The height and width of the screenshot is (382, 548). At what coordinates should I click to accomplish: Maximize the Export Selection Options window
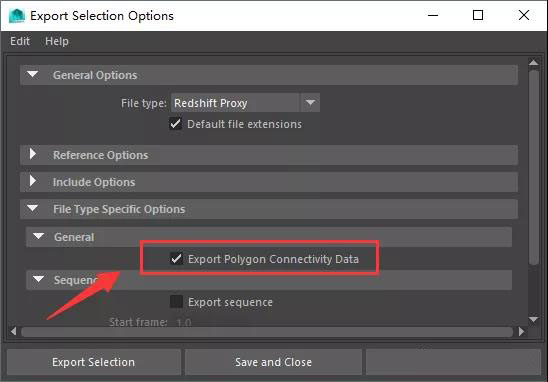coord(478,15)
